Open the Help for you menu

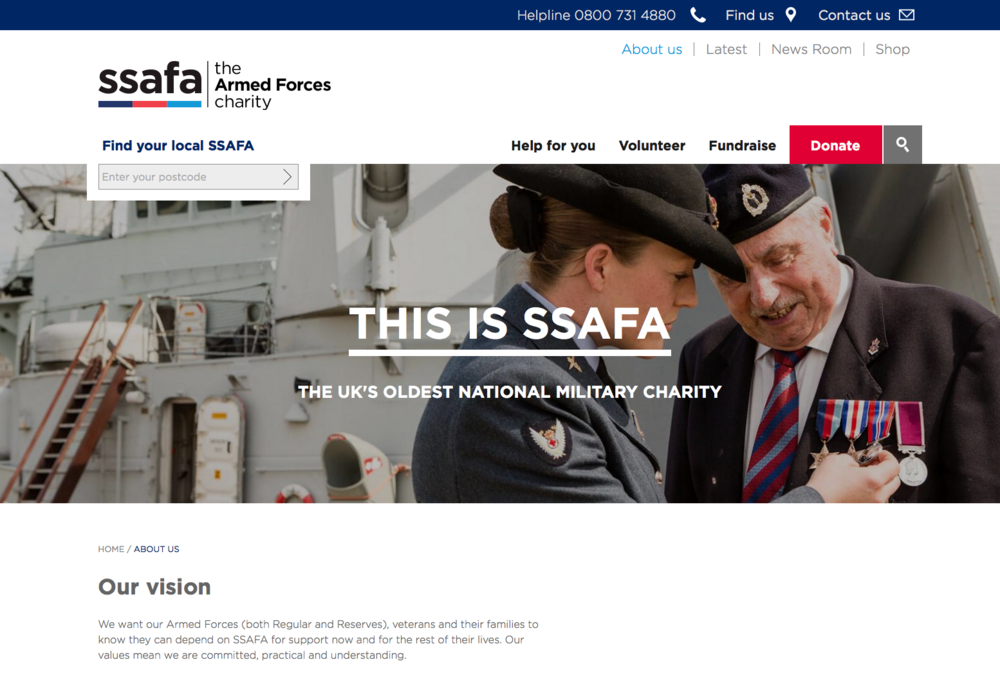[553, 145]
